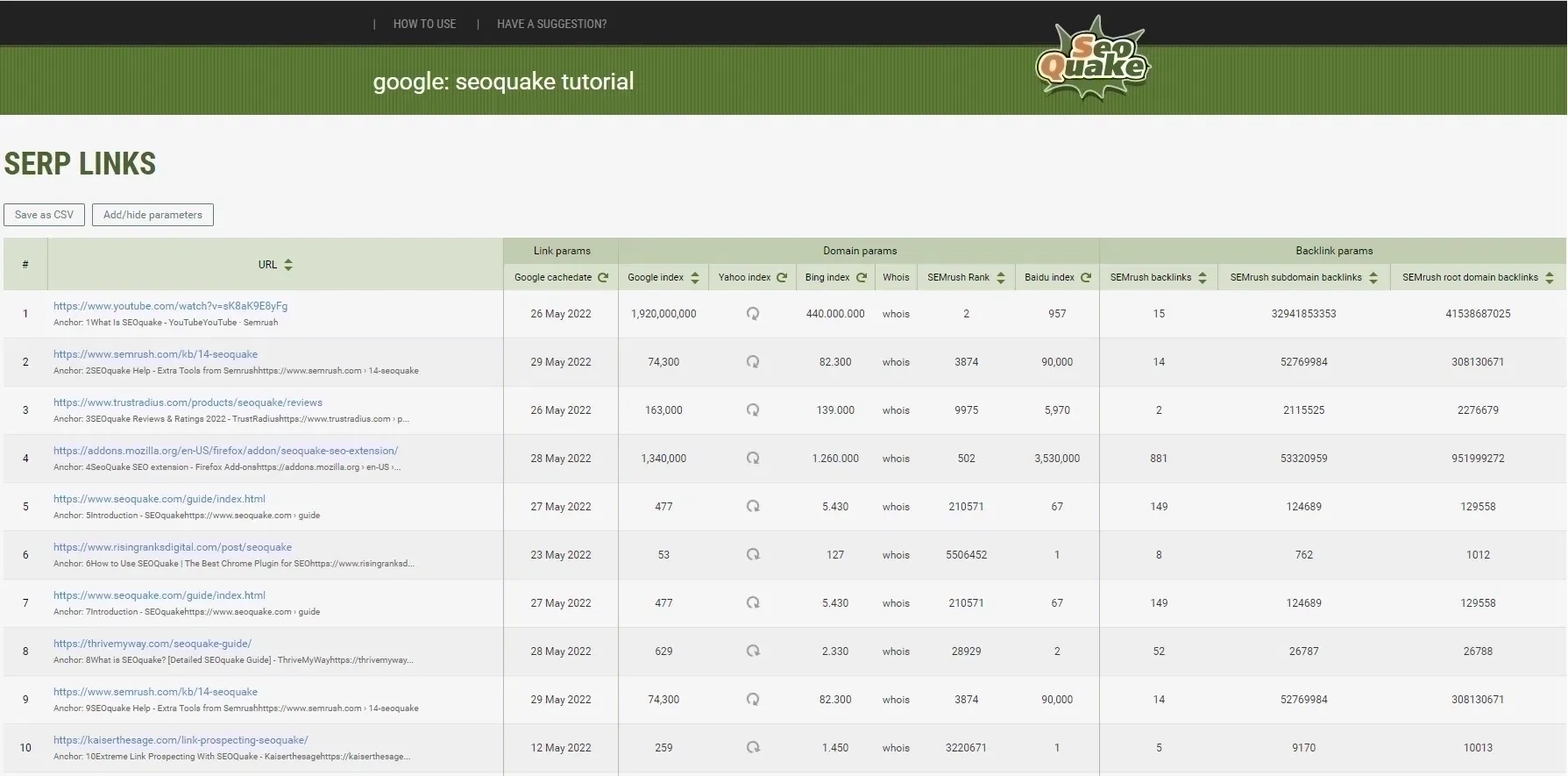Open whois for thrivemyway.com row
The image size is (1568, 776).
[896, 651]
